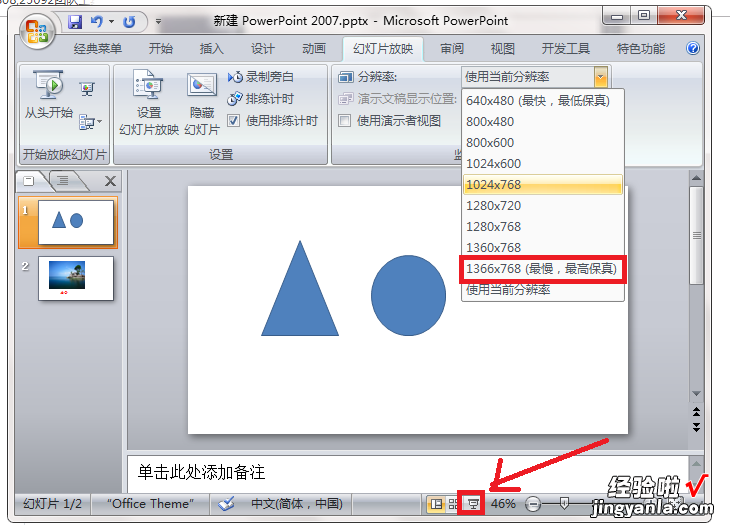Switch to Slide Sorter view icon
The height and width of the screenshot is (525, 730).
click(453, 504)
